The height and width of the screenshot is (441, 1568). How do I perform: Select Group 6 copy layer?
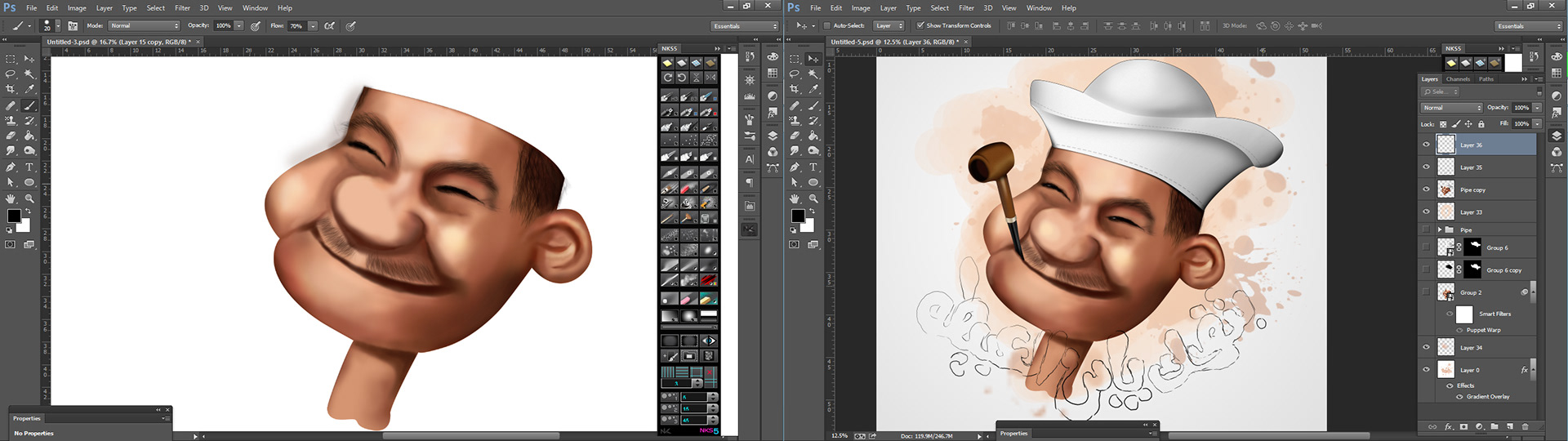[x=1477, y=269]
